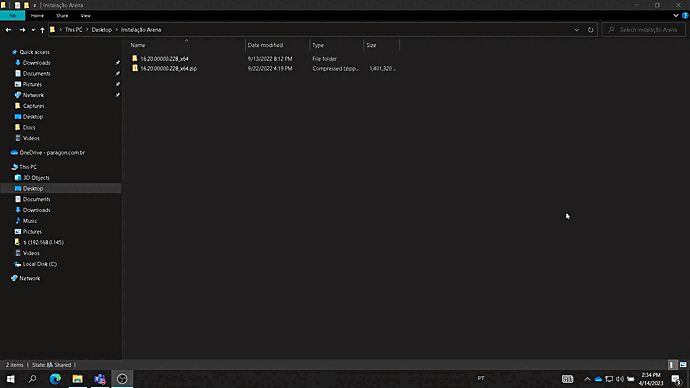Screen dimensions: 690x388
Task: Open pinned Documents under Quick access
Action: (36, 73)
